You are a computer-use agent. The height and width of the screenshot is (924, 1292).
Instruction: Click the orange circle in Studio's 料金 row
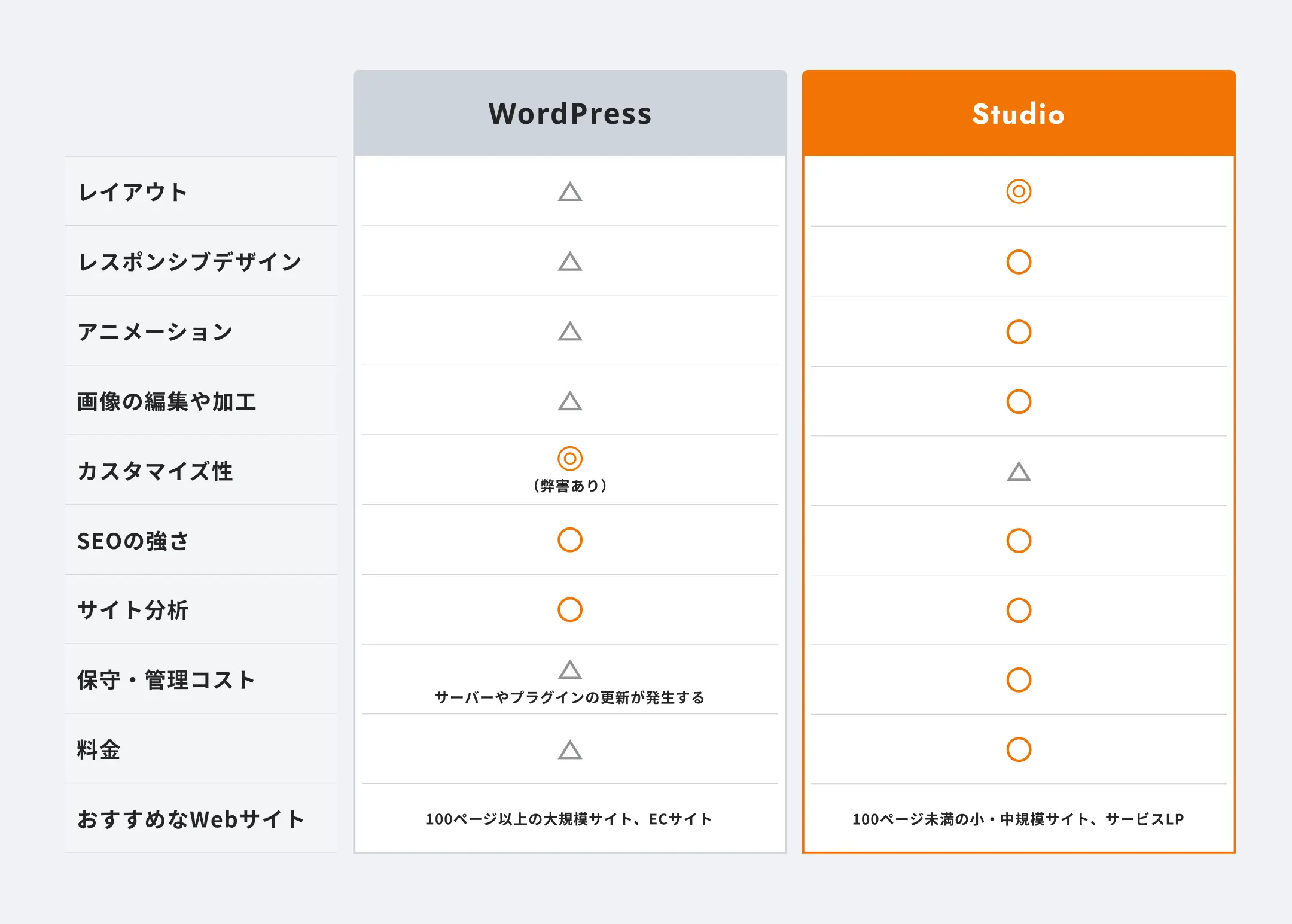coord(1018,749)
